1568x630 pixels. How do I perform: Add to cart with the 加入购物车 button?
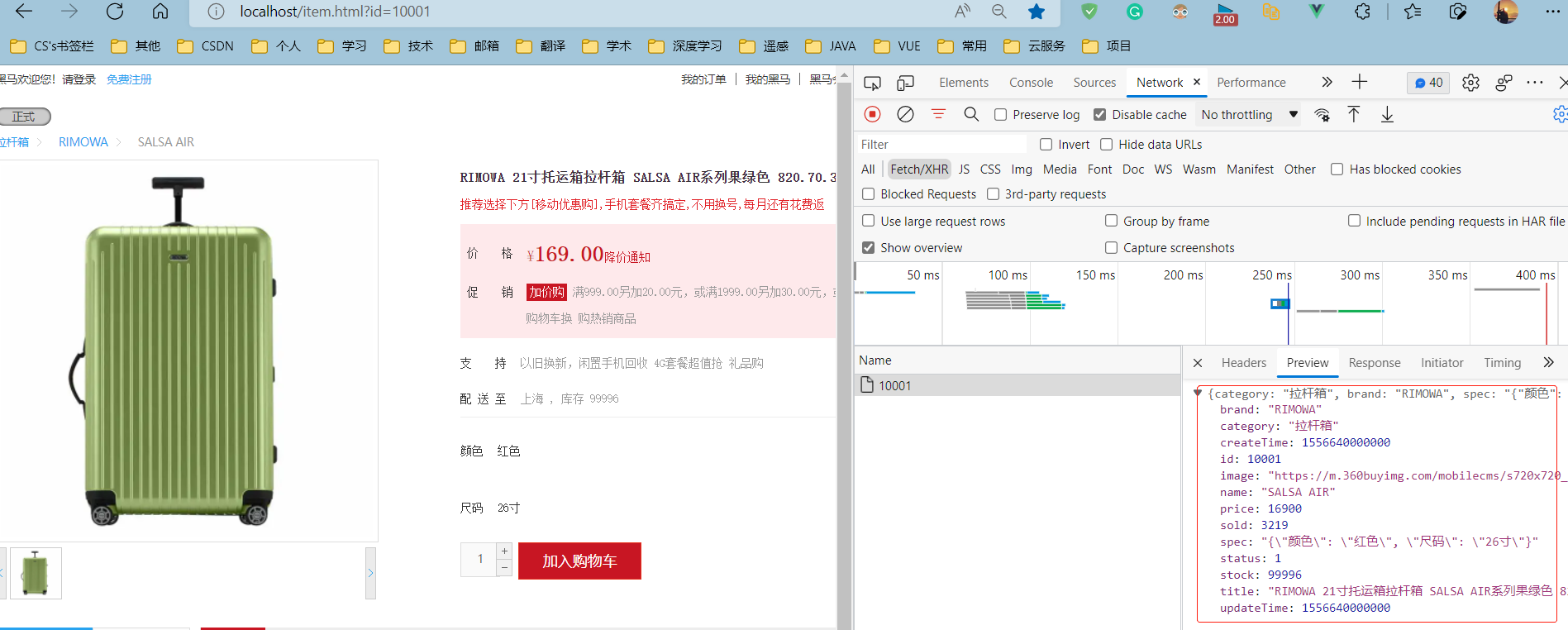click(x=579, y=561)
